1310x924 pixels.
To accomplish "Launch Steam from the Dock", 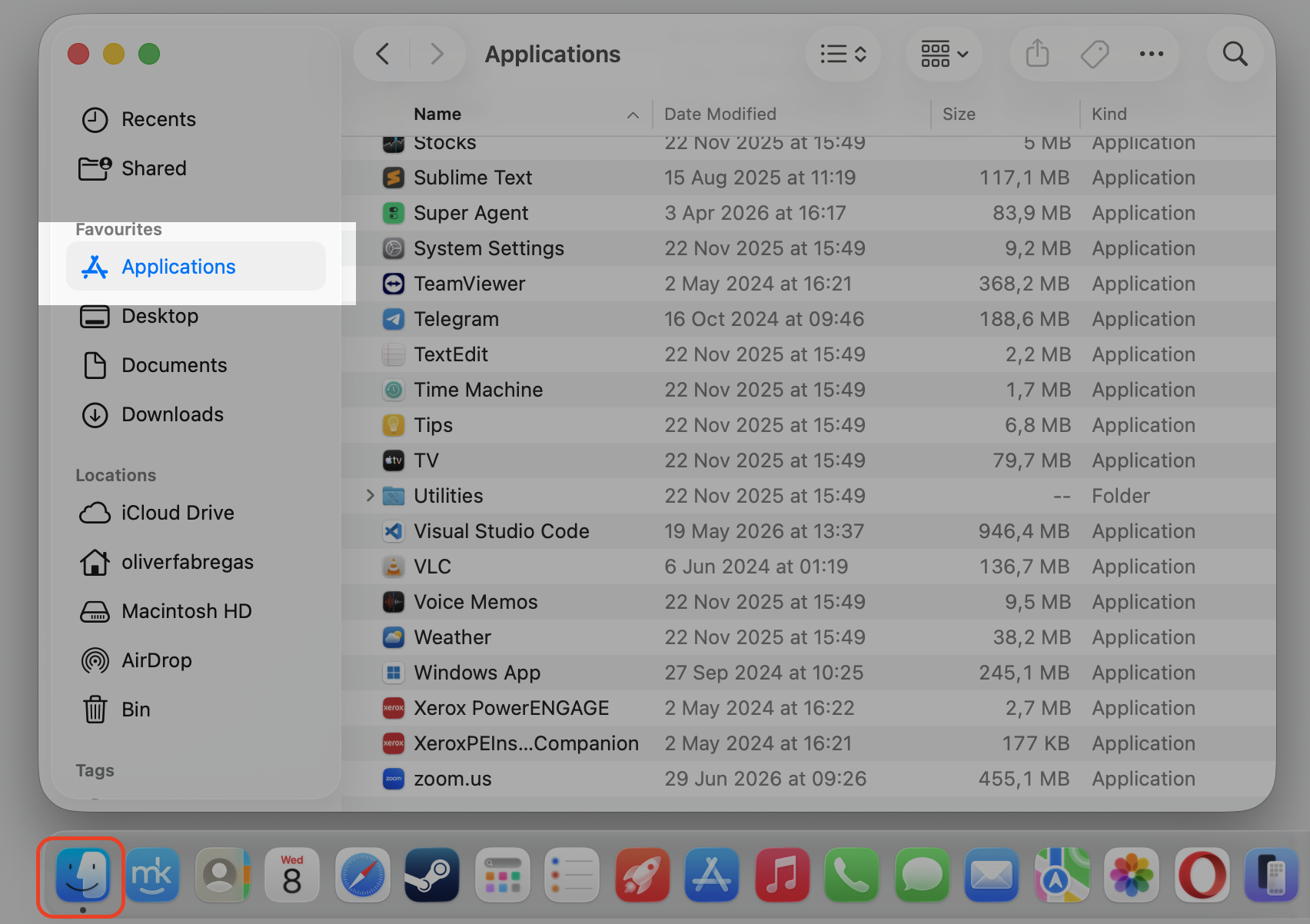I will coord(432,875).
